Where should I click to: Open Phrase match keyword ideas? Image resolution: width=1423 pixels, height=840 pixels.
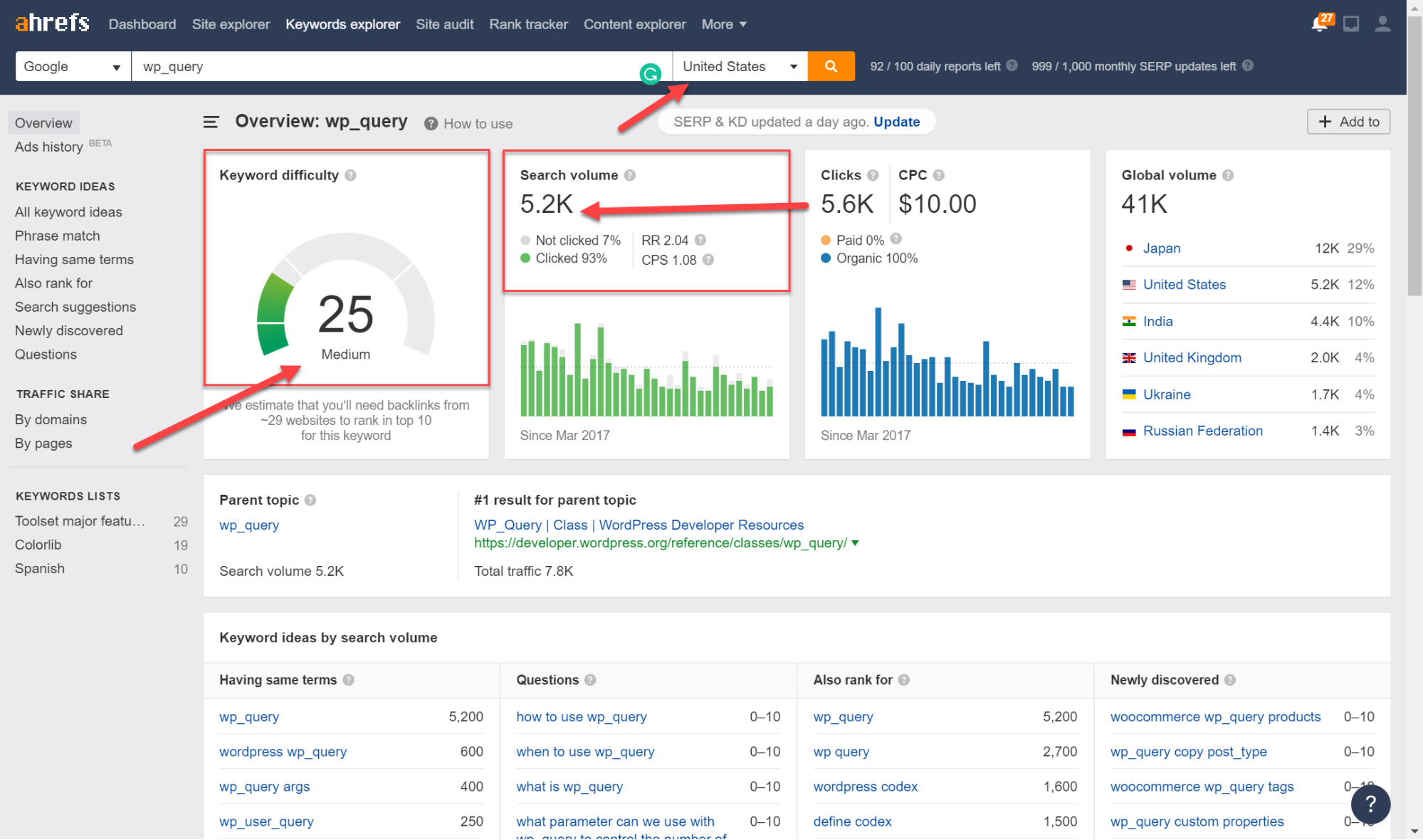[58, 236]
